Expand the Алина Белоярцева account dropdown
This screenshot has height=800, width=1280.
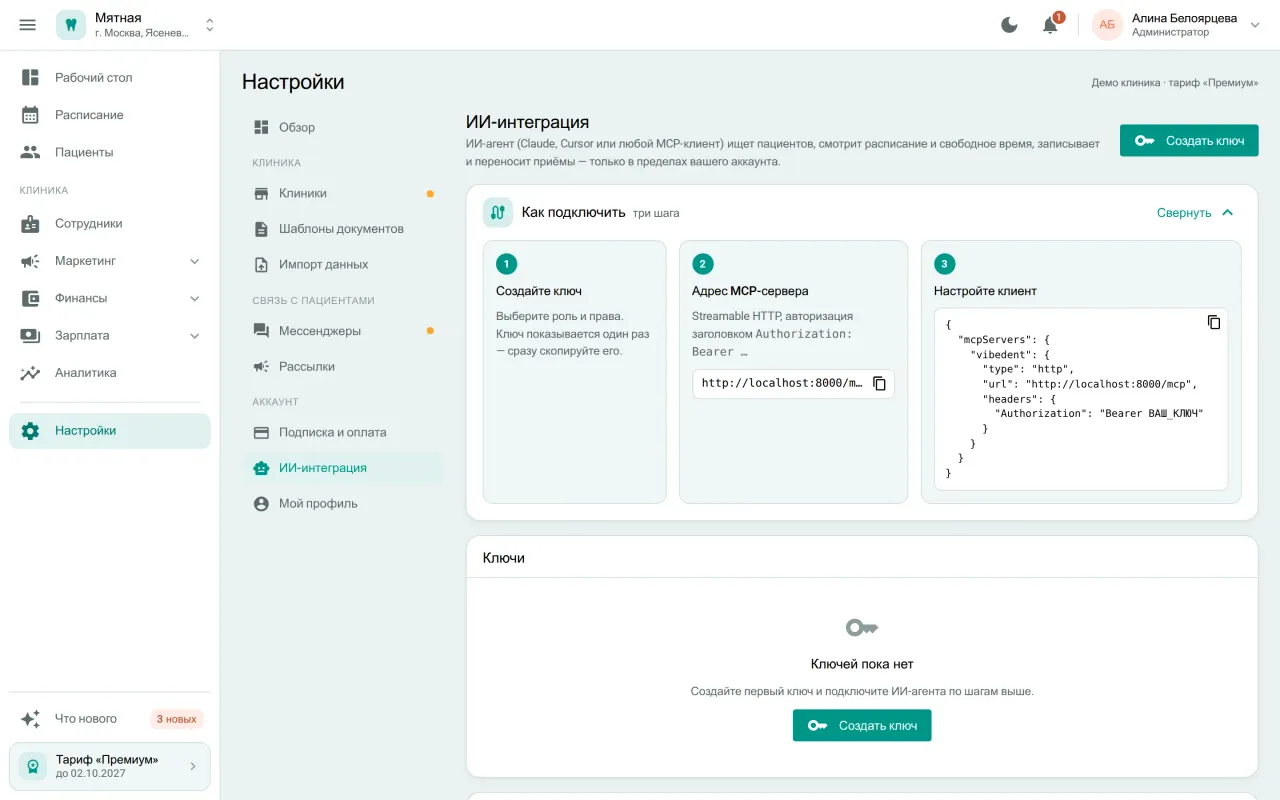[1256, 25]
